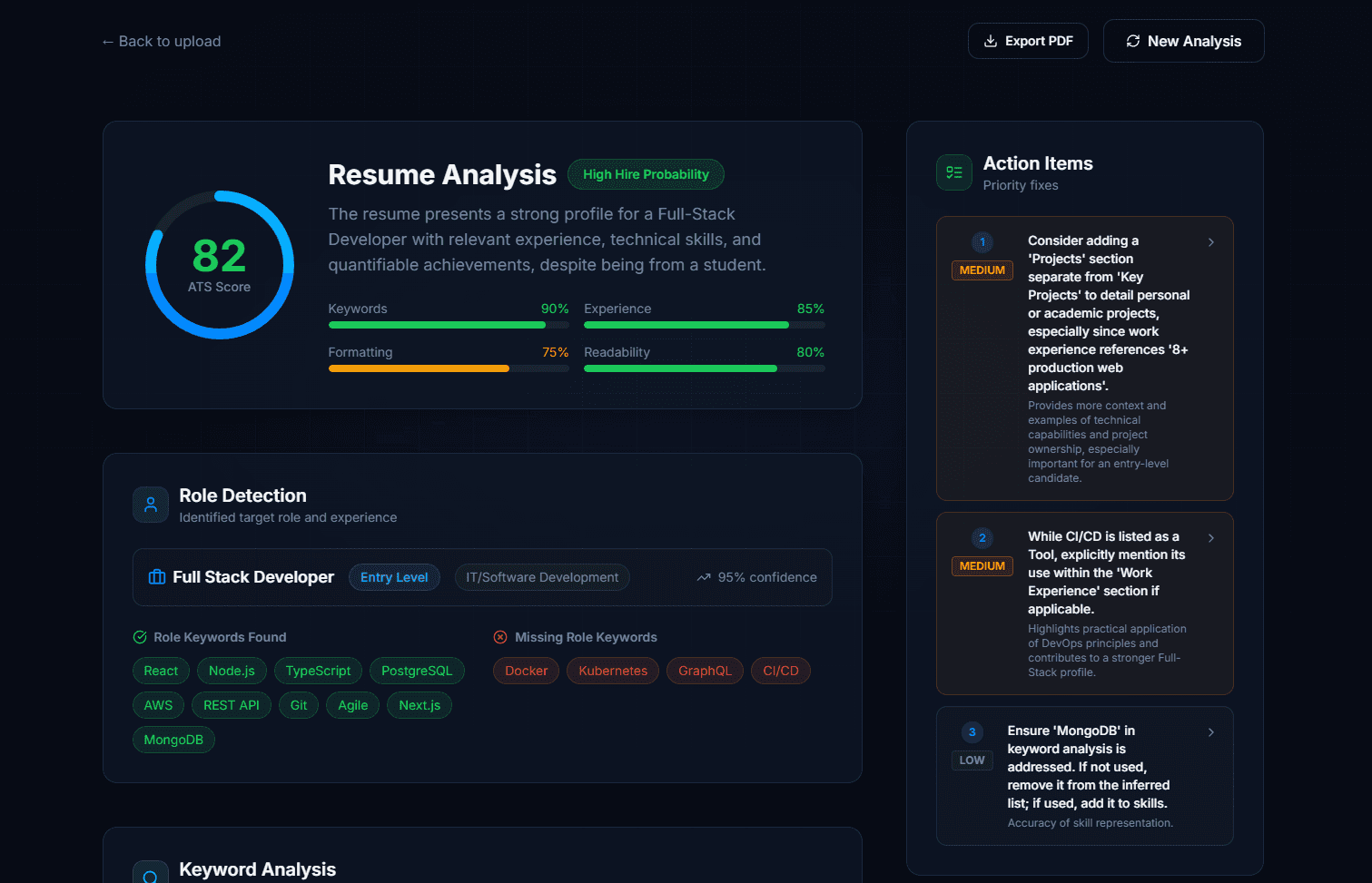Click the Keywords 90% progress bar

pos(449,325)
